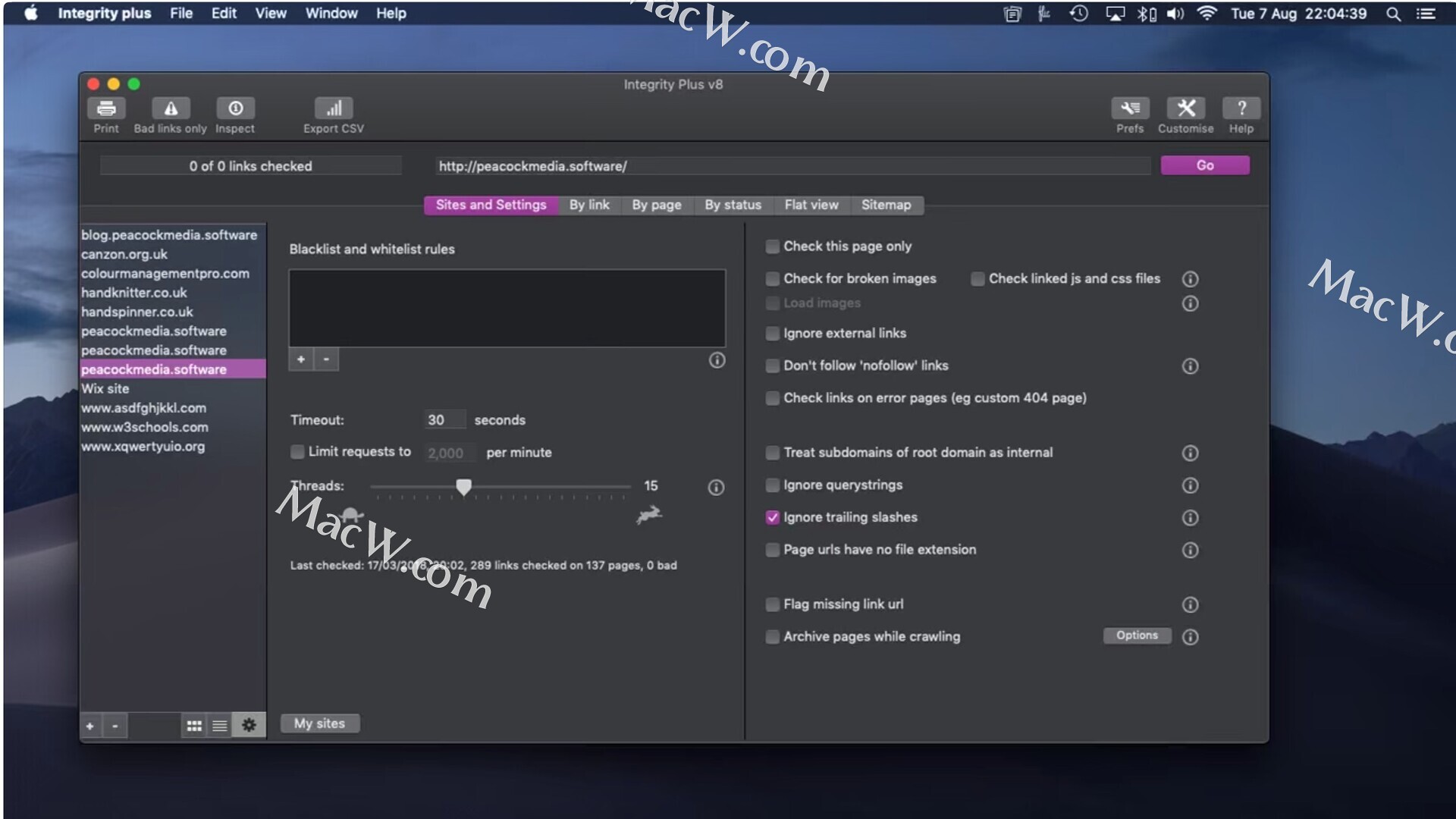Switch site list to grid view
Viewport: 1456px width, 819px height.
point(194,726)
